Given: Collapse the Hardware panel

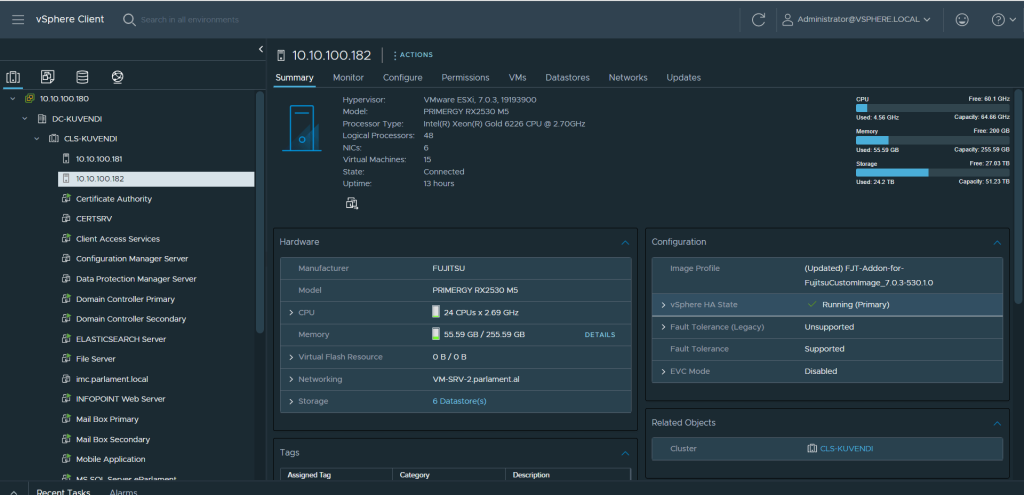Looking at the screenshot, I should point(625,242).
